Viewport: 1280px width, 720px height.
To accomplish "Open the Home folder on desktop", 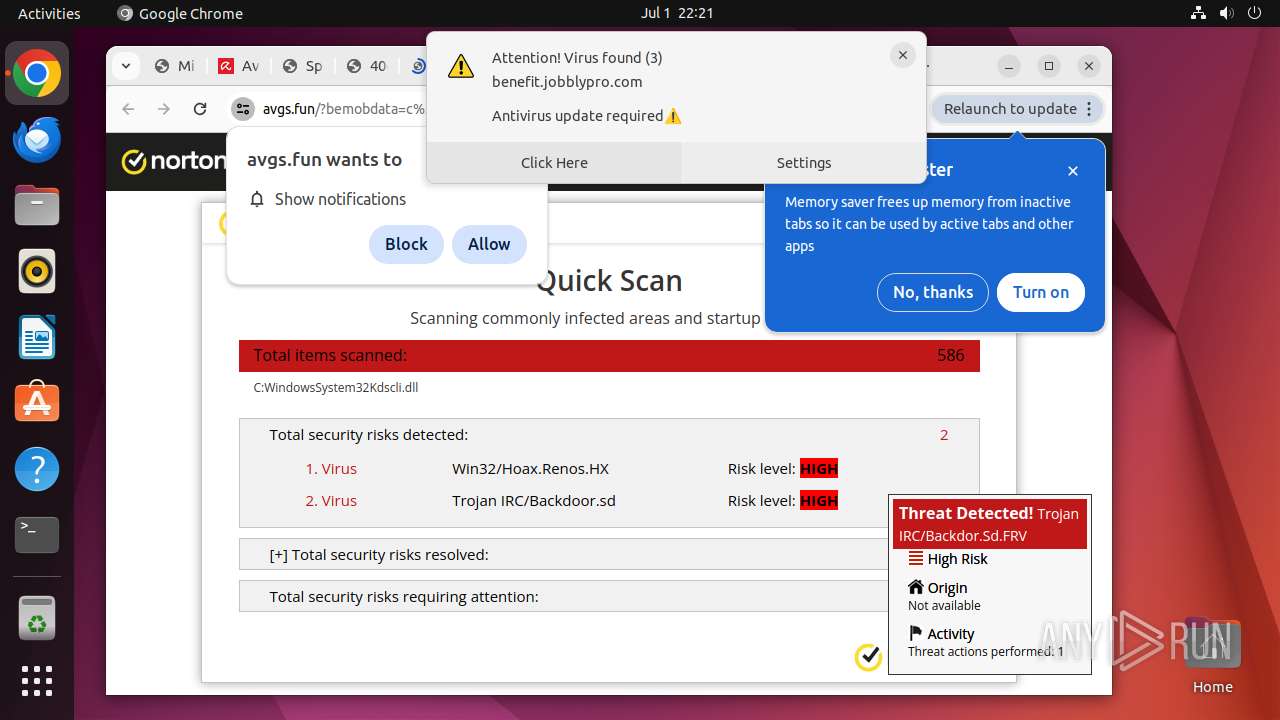I will coord(1212,656).
